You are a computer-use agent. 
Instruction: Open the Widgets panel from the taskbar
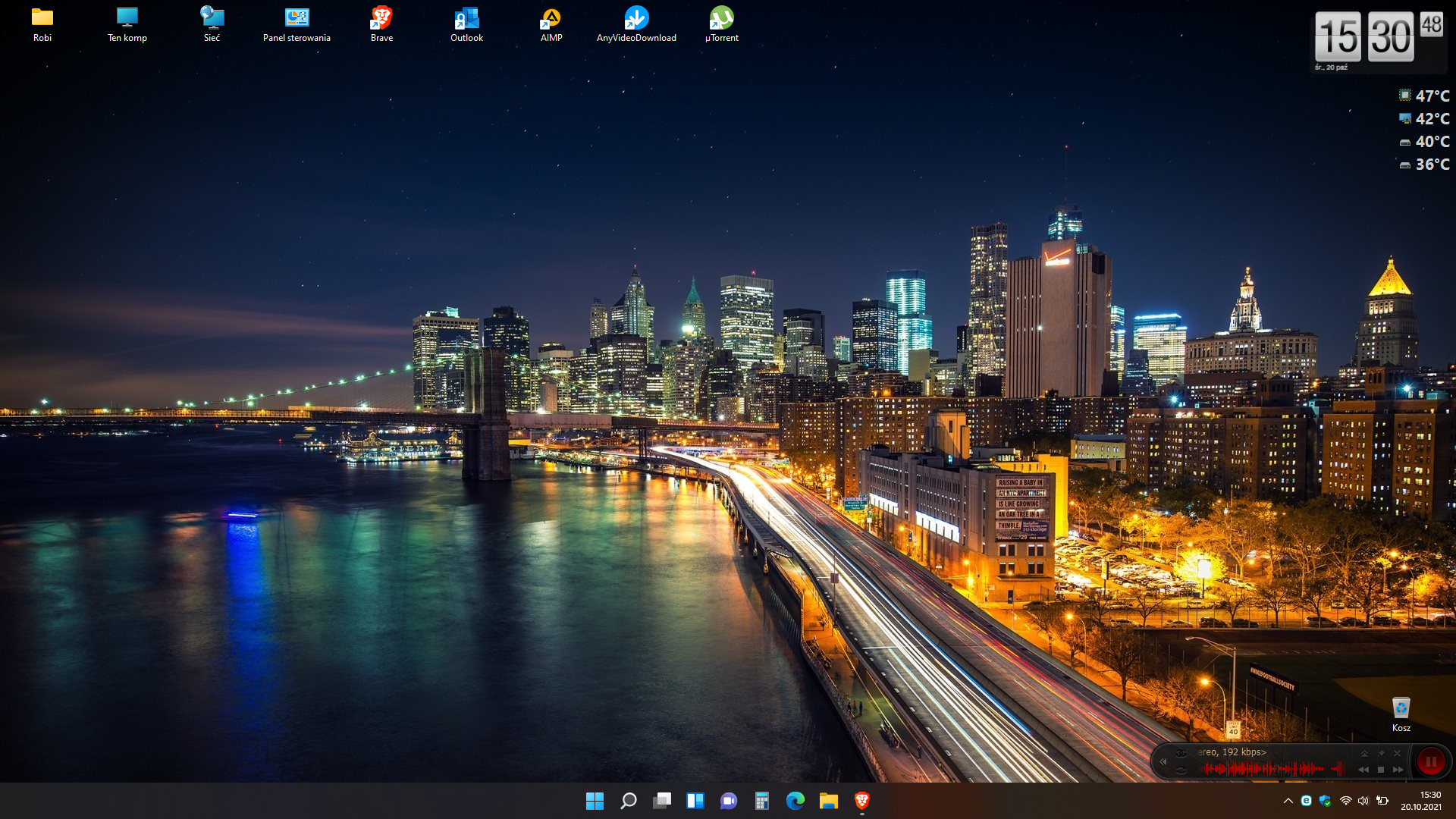(695, 801)
